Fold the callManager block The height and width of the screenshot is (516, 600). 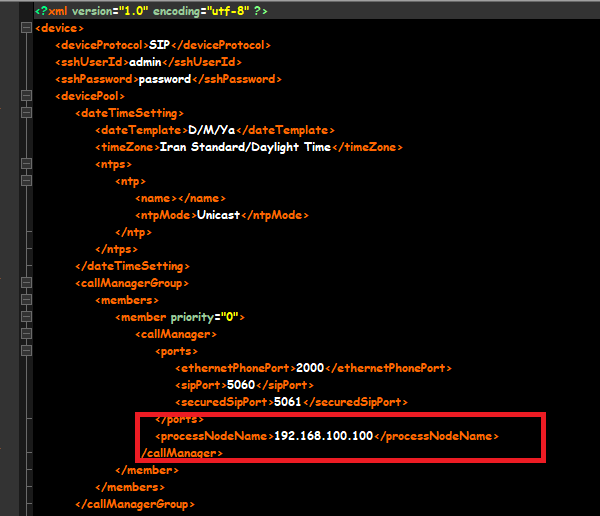click(25, 334)
